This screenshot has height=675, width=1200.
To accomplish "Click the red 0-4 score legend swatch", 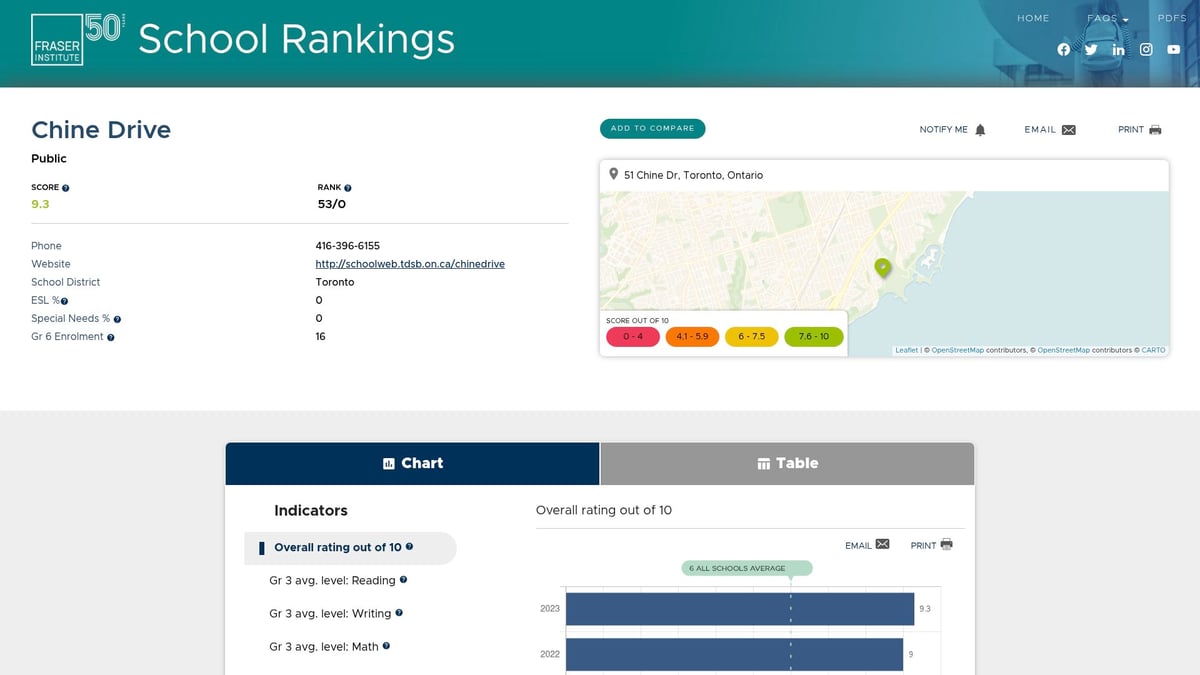I will (633, 337).
